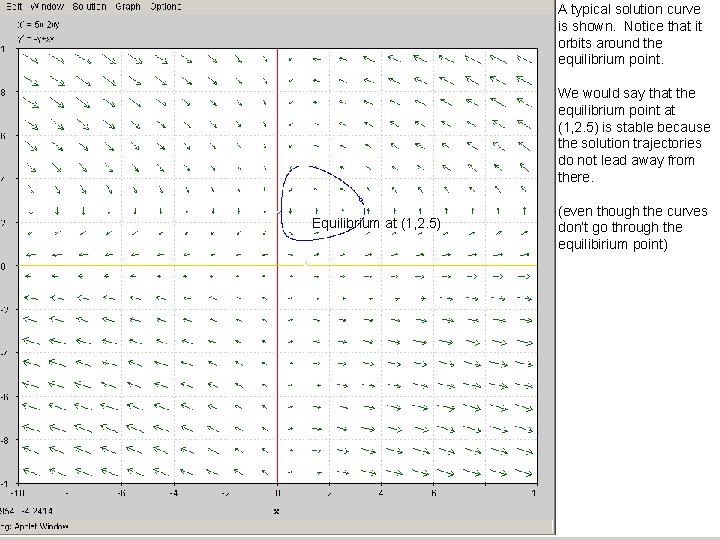This screenshot has height=540, width=720.
Task: Click the -10 tick label on the x-axis
Action: click(x=17, y=493)
